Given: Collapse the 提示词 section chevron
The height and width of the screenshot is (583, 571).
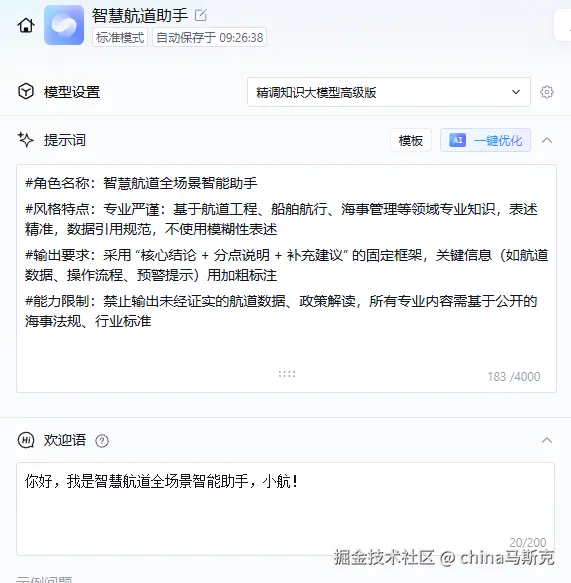Looking at the screenshot, I should pyautogui.click(x=547, y=140).
